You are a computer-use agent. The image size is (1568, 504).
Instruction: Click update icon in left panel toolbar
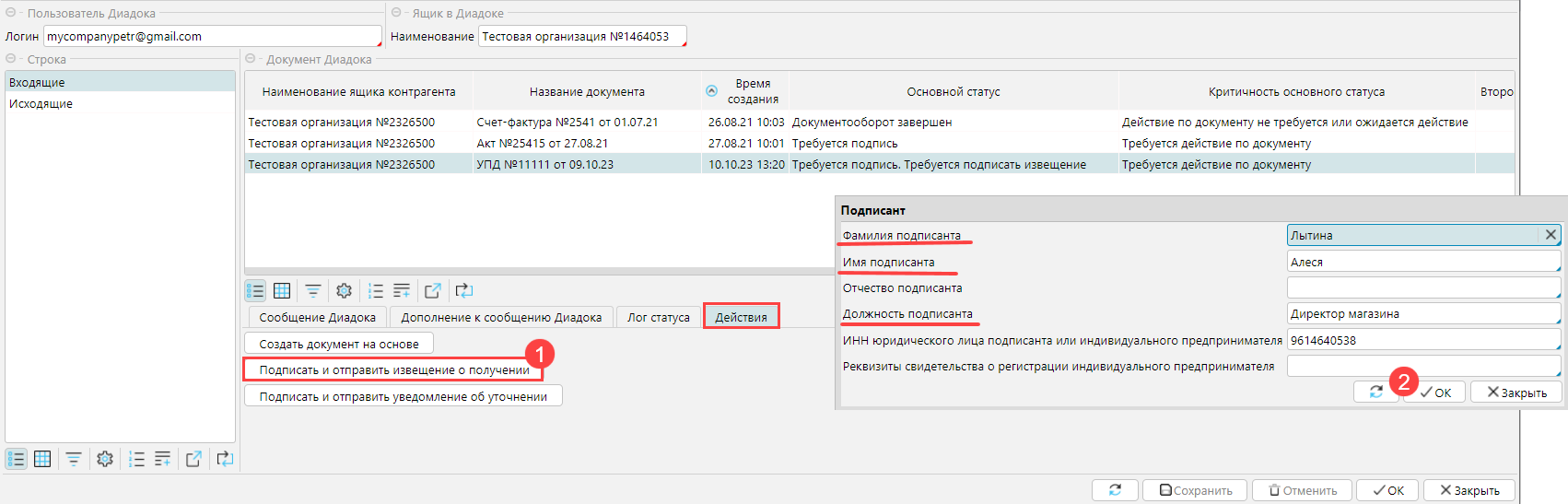tap(225, 459)
